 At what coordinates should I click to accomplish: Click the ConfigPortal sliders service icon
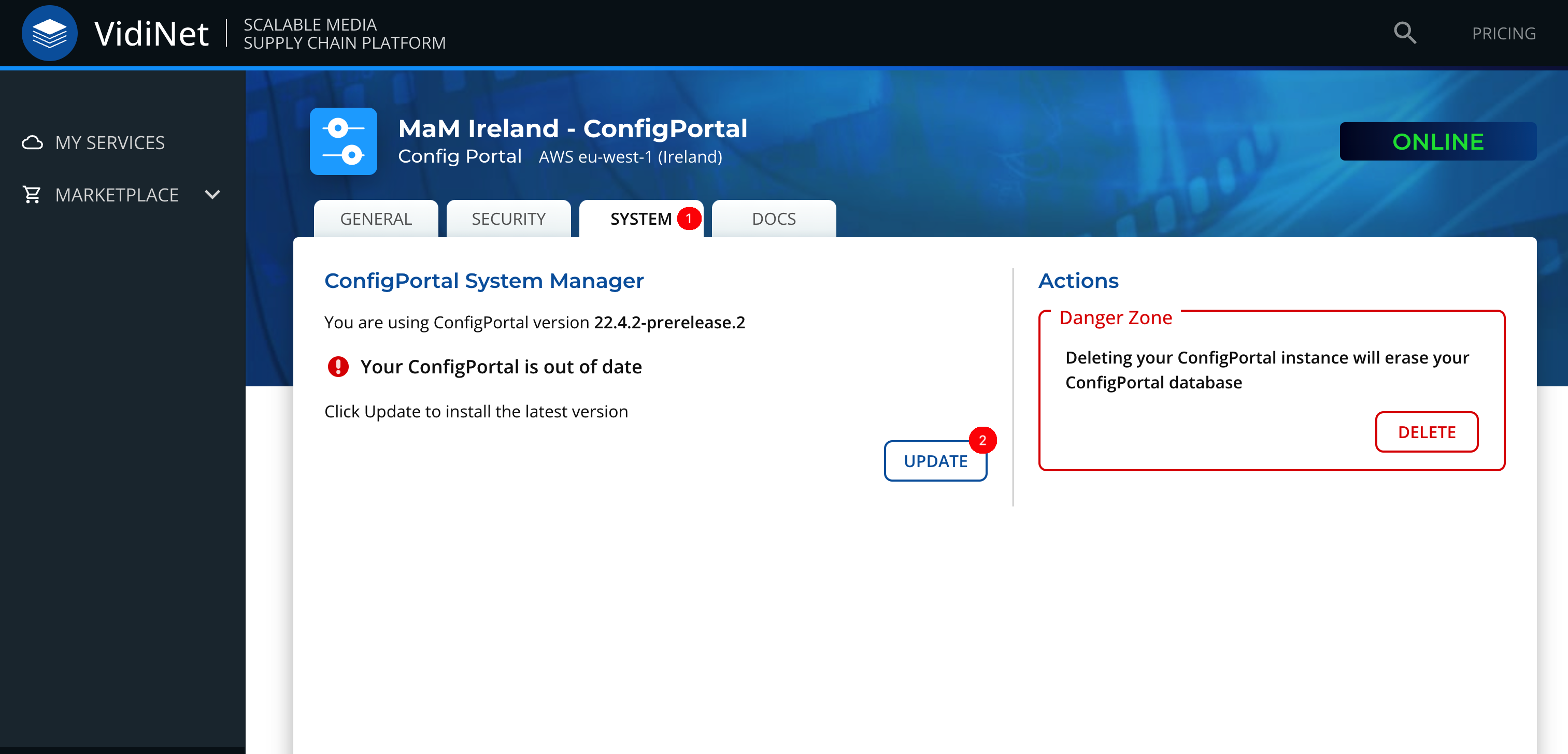tap(344, 141)
